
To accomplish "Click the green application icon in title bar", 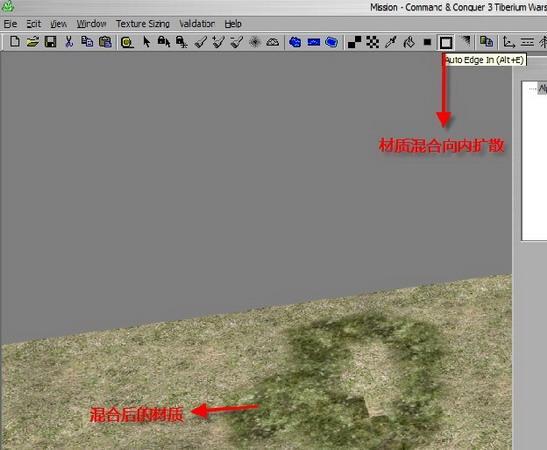I will point(8,6).
